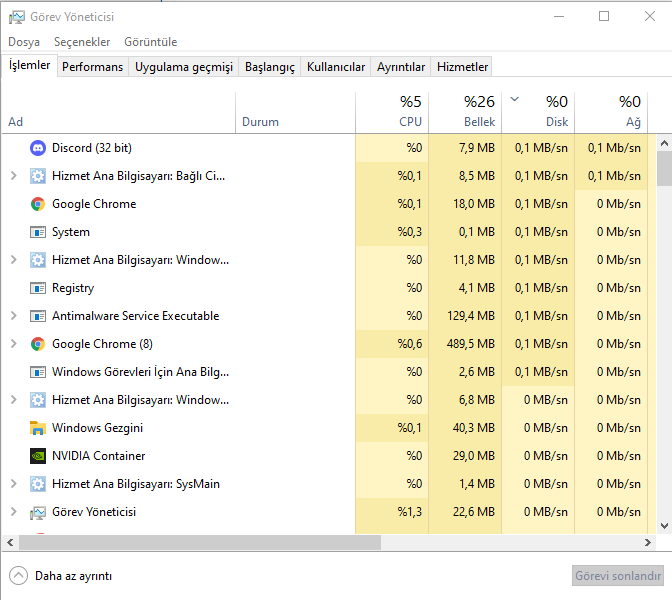Open the Seçenekler menu
The image size is (672, 600).
pyautogui.click(x=82, y=42)
